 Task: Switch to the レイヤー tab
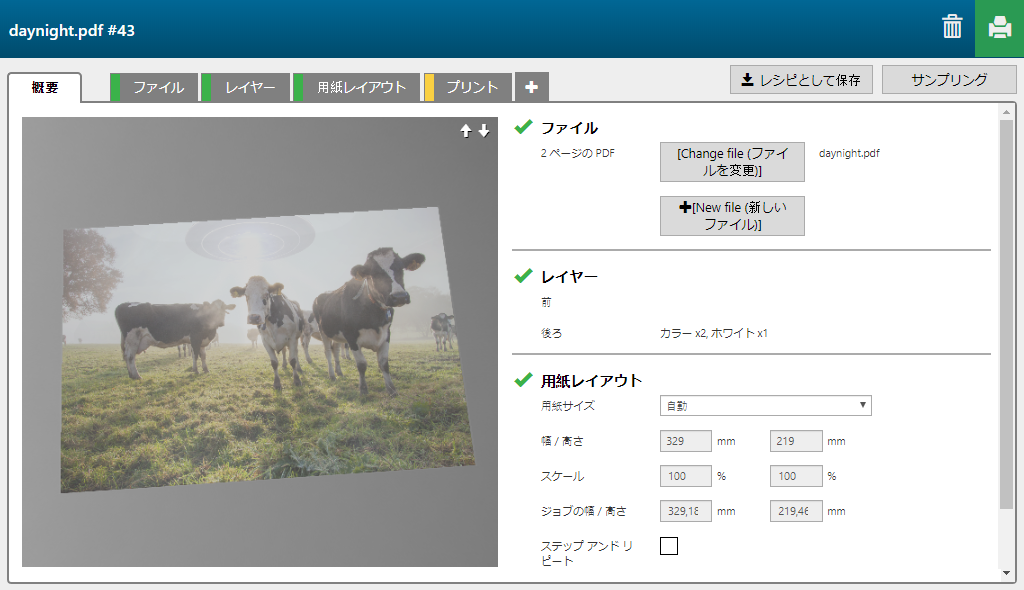(246, 88)
